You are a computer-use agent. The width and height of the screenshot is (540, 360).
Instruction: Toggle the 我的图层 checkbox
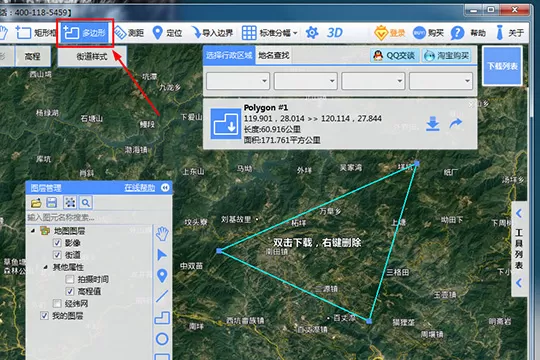pos(44,316)
